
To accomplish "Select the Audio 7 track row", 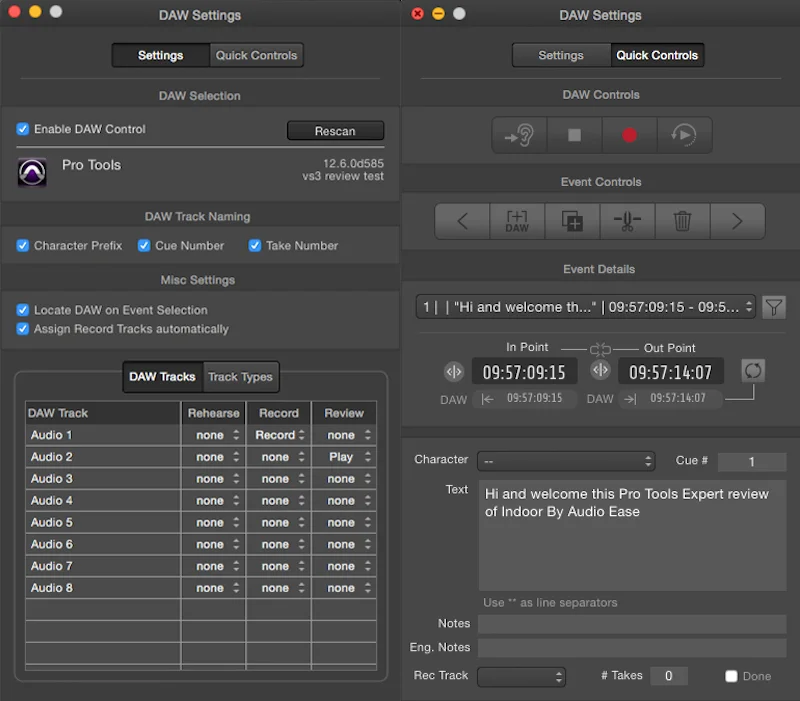I will [x=201, y=566].
